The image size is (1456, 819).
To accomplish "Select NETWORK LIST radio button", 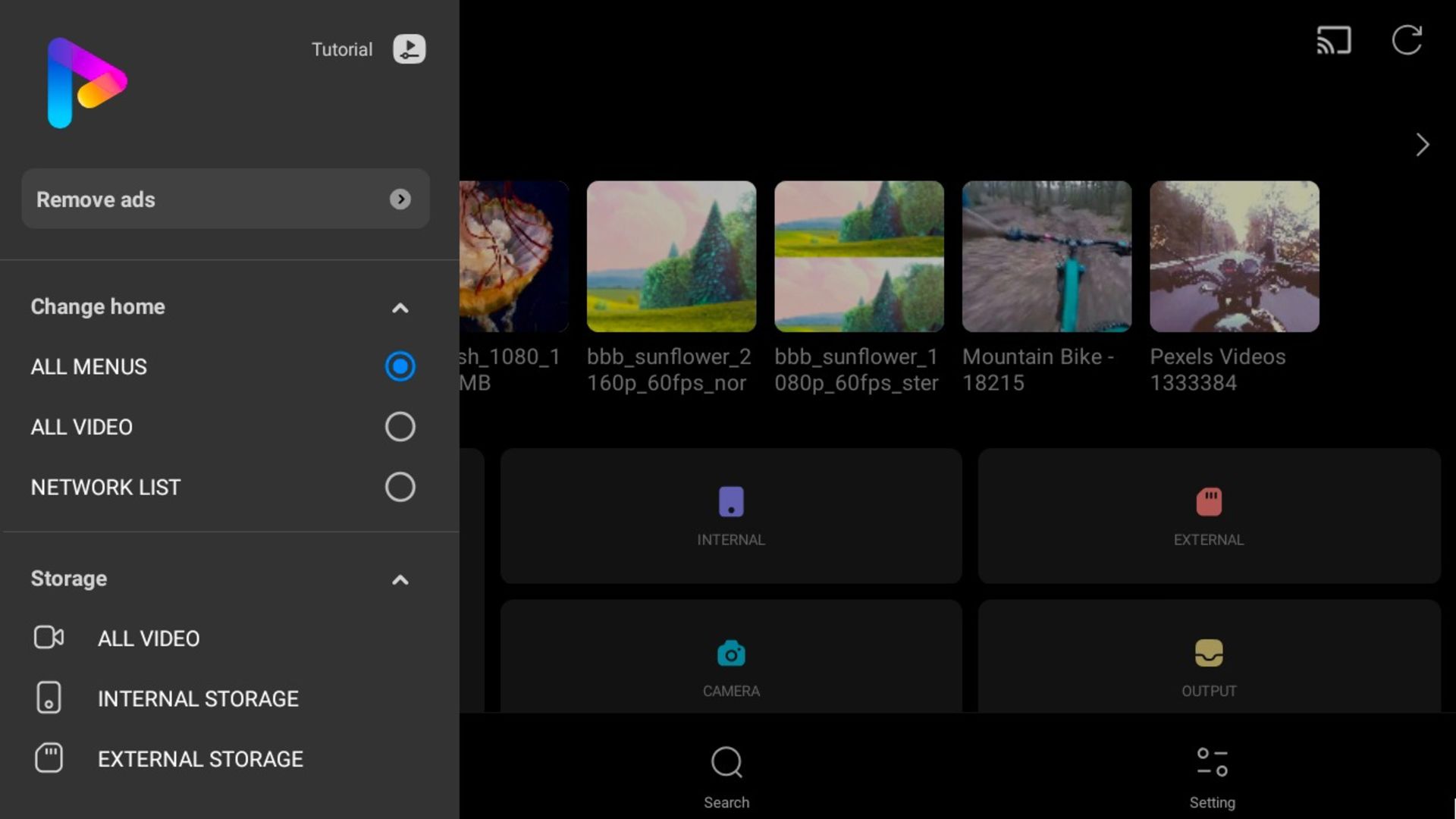I will pyautogui.click(x=400, y=487).
